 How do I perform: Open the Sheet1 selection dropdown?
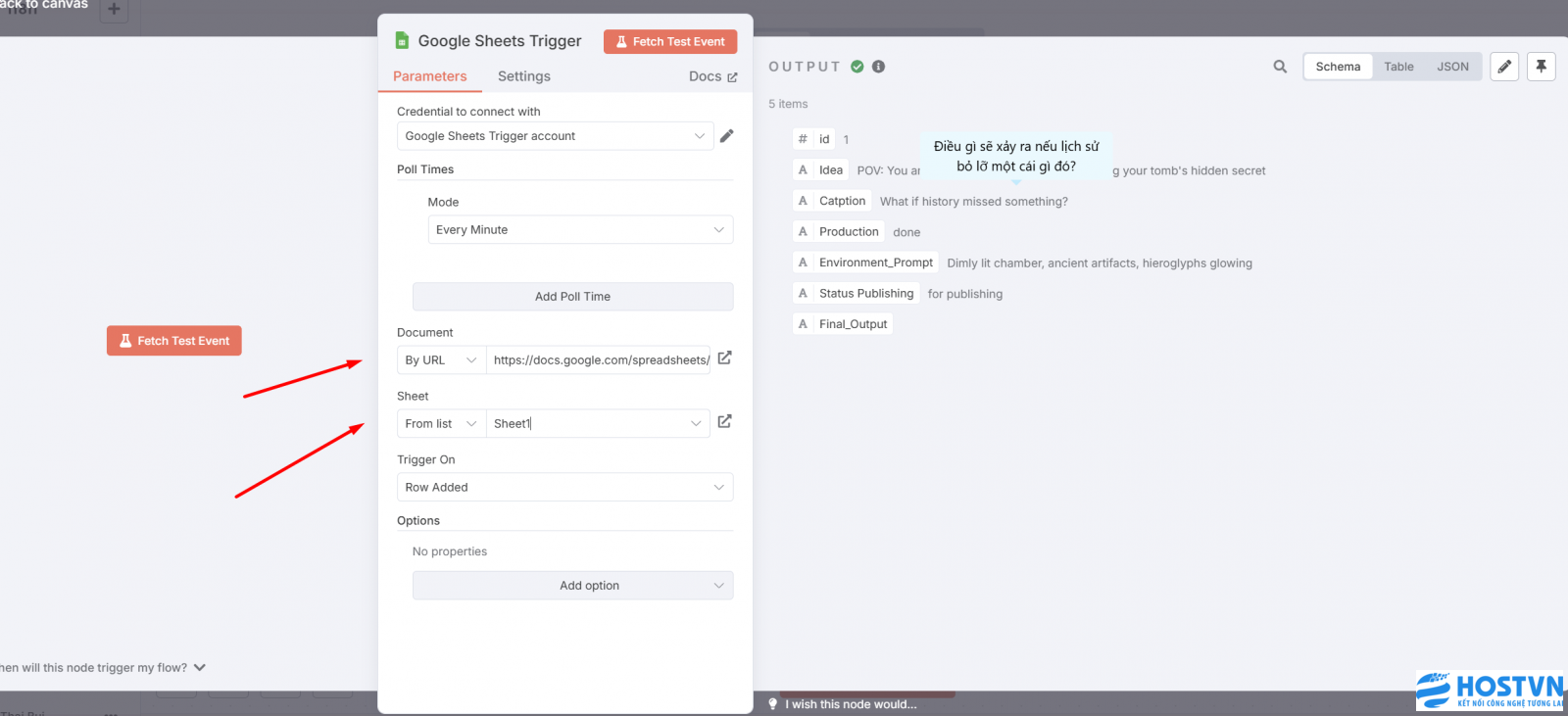[x=598, y=423]
